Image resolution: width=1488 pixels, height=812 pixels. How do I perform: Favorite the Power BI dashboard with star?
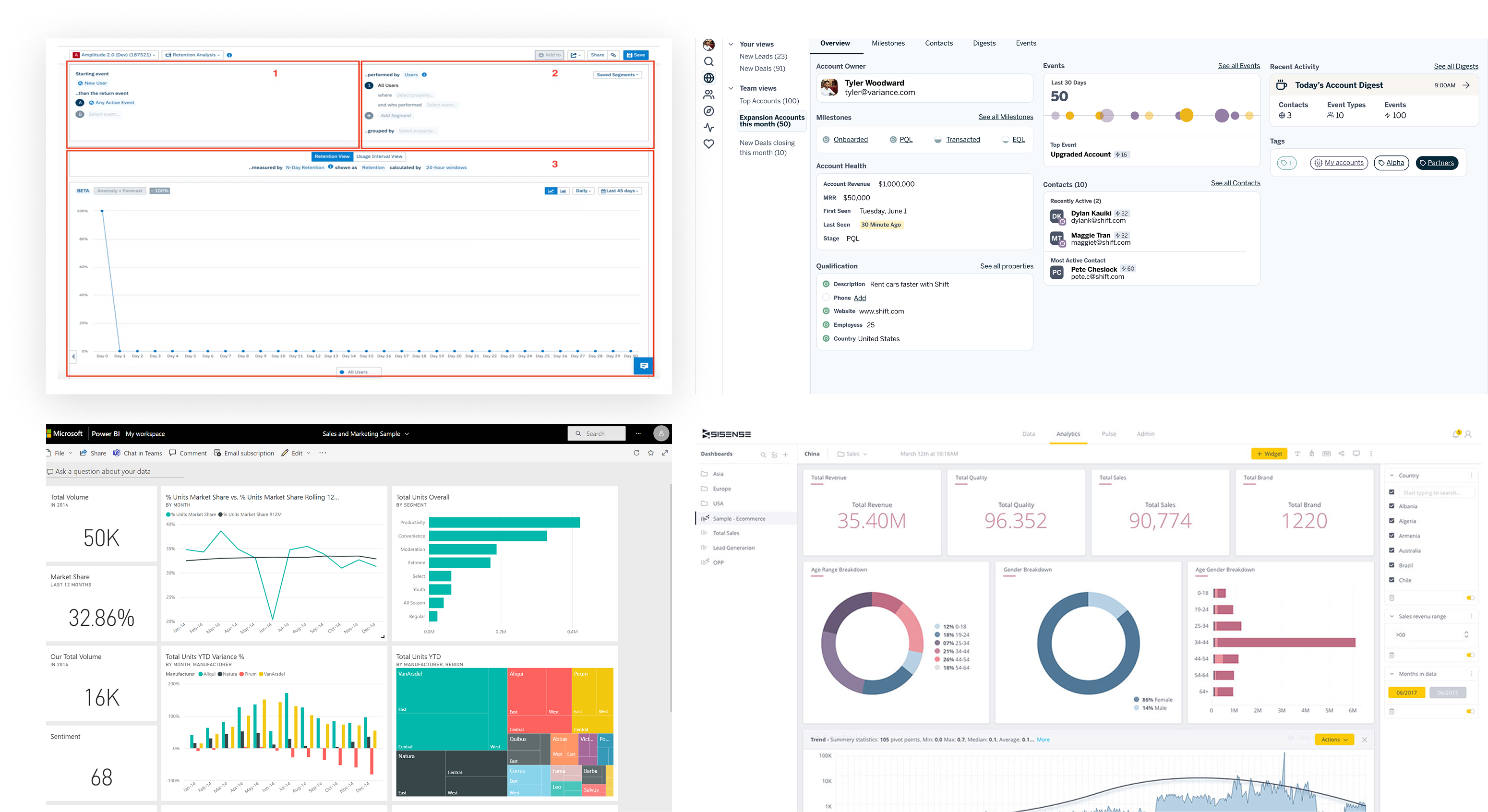click(x=650, y=454)
